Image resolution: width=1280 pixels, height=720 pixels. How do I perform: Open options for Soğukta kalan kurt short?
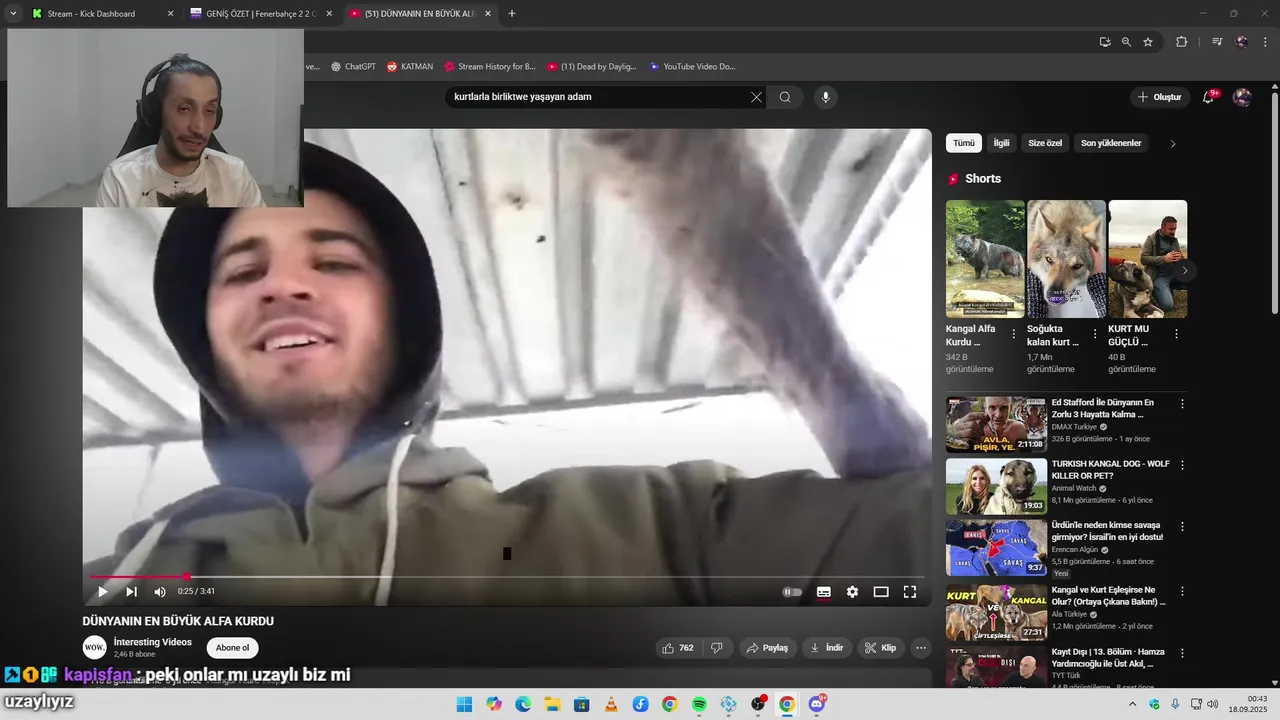point(1094,334)
